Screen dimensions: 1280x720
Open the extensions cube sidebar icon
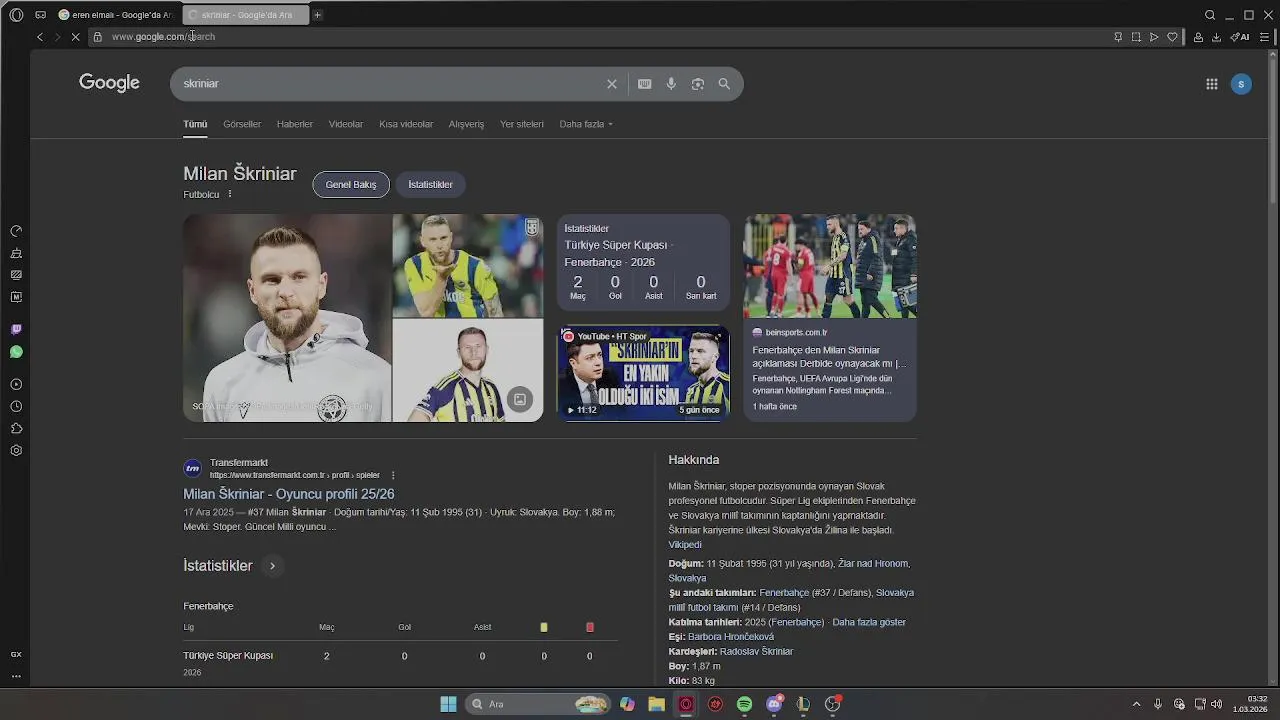[16, 428]
